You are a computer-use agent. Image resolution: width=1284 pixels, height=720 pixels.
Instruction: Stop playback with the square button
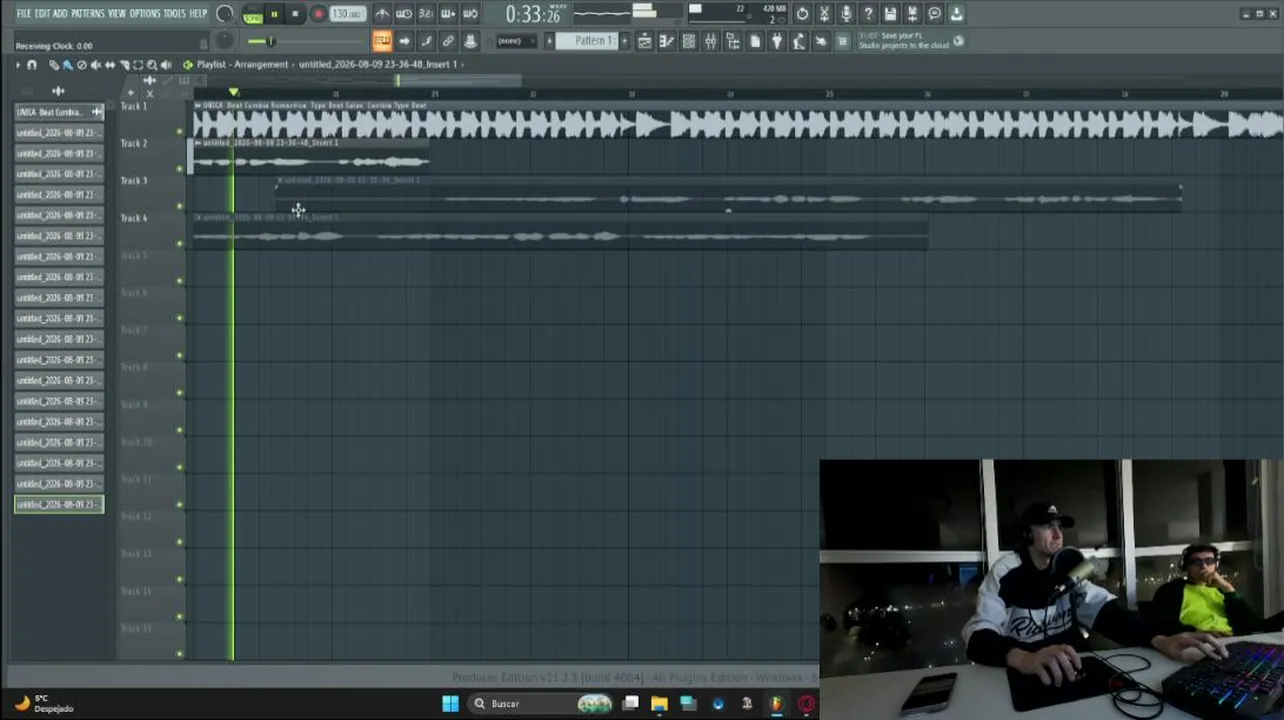tap(295, 14)
